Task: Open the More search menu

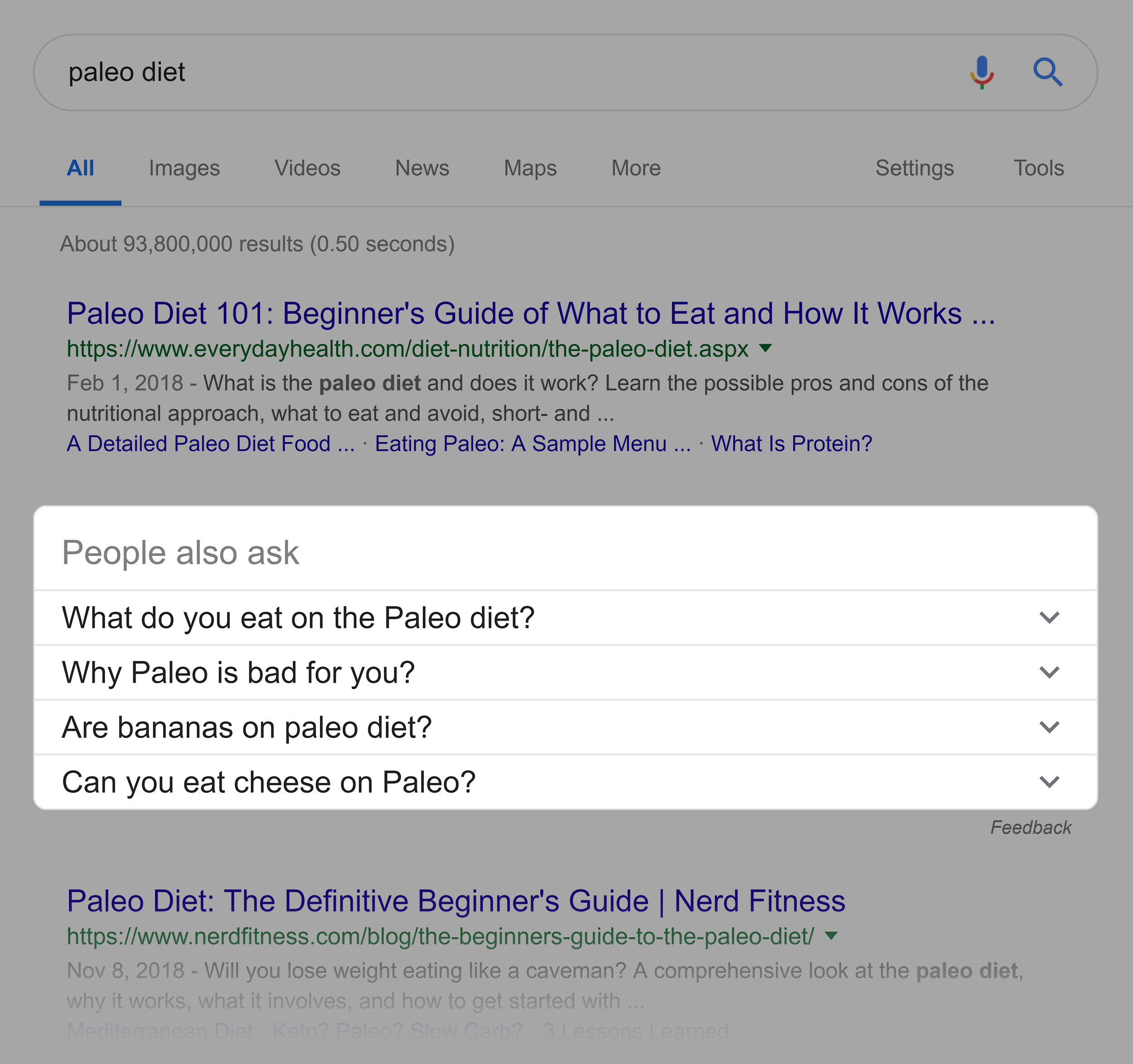Action: [636, 168]
